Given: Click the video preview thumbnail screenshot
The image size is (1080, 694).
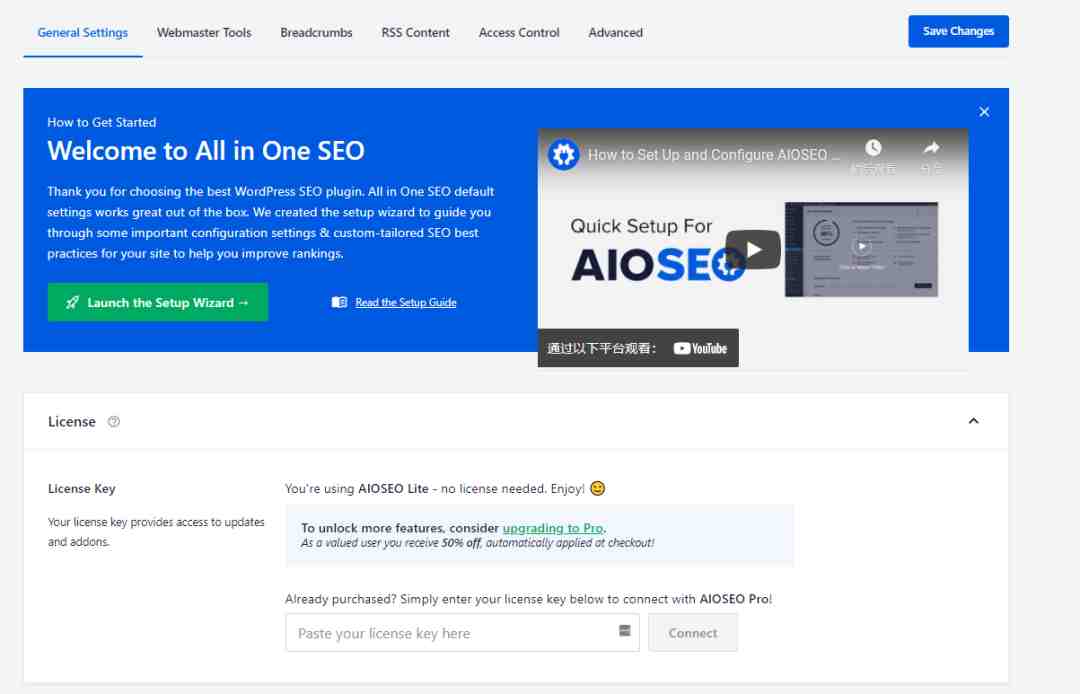Looking at the screenshot, I should coord(861,249).
